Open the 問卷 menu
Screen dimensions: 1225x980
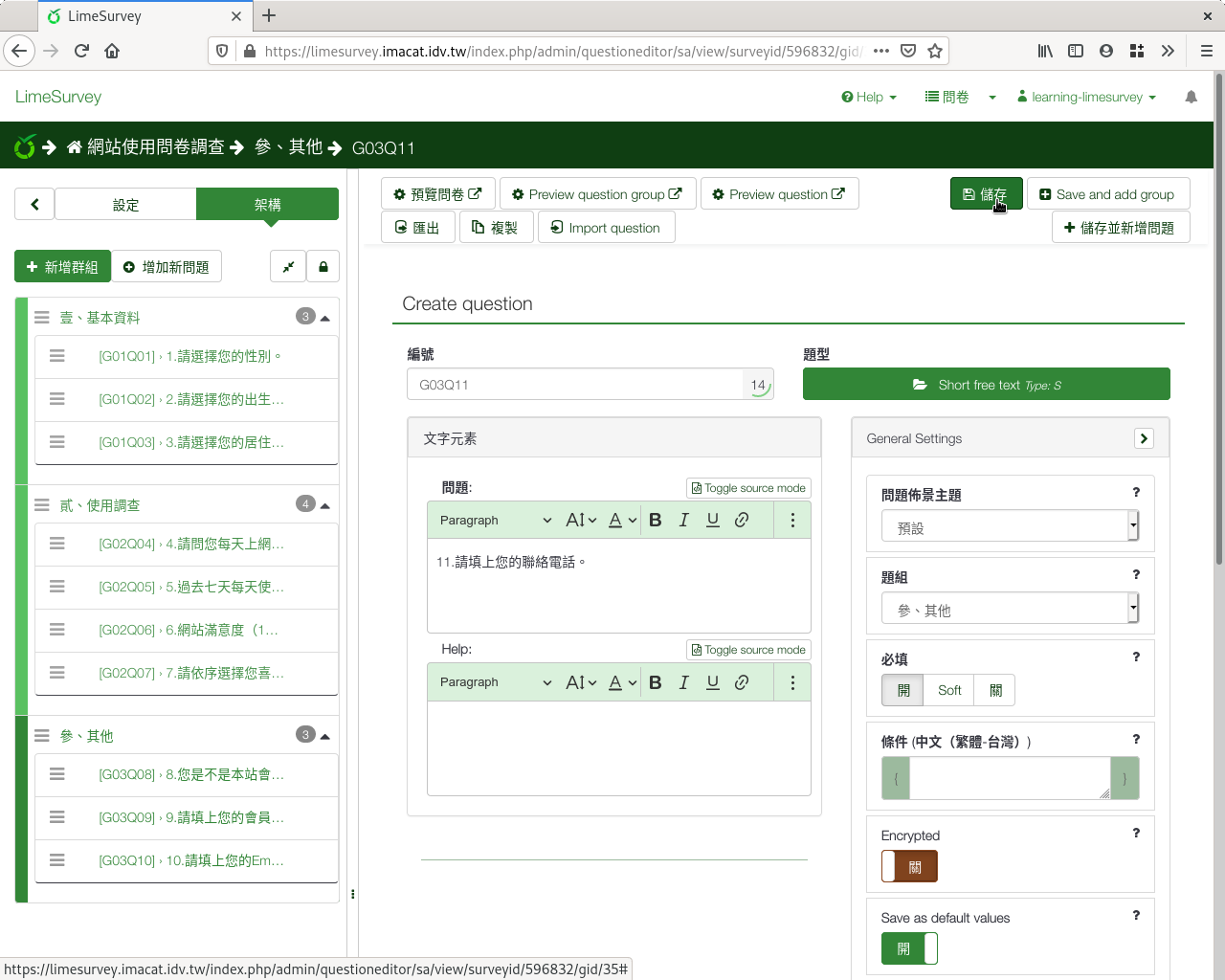(947, 97)
